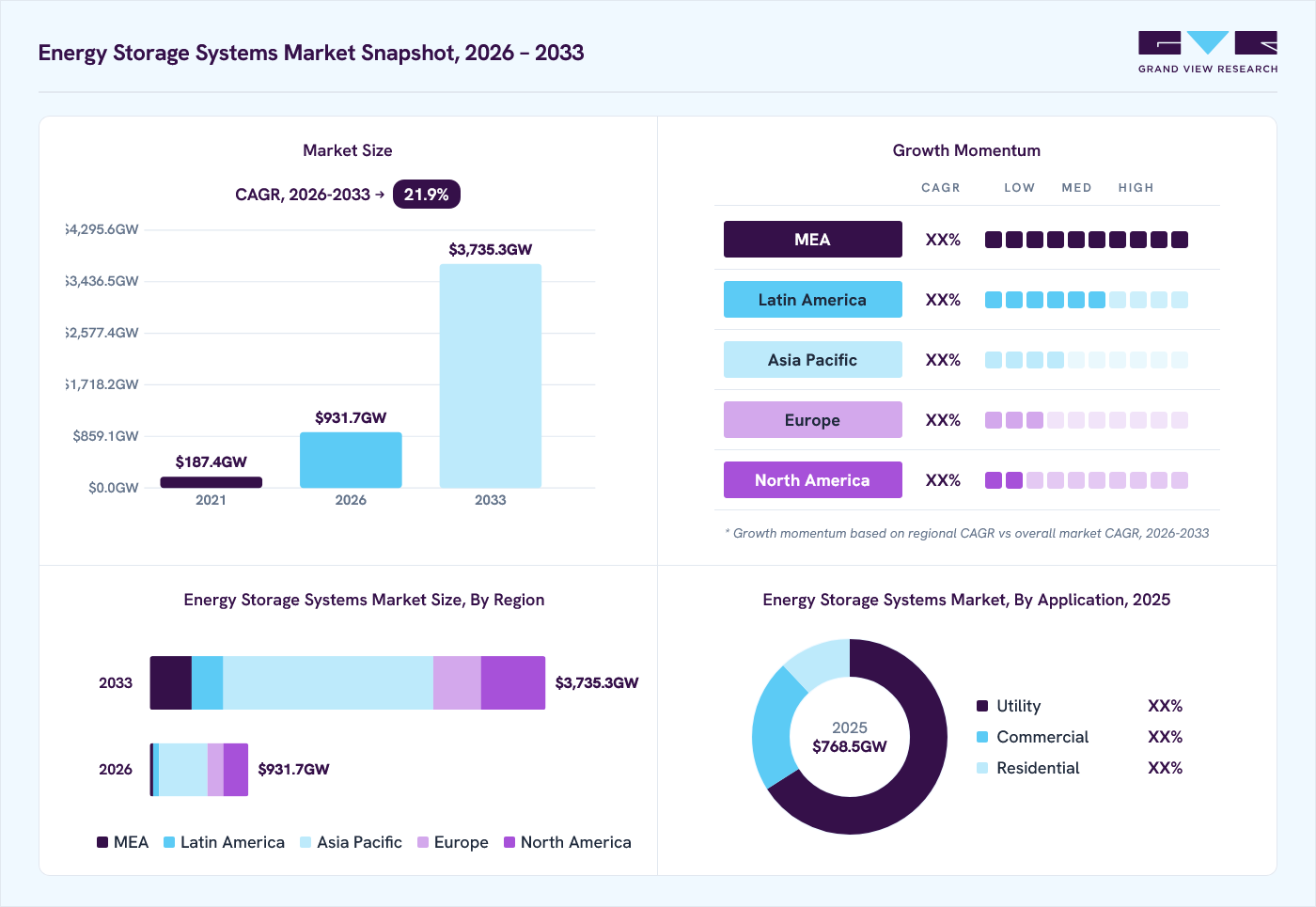Viewport: 1316px width, 907px height.
Task: Click the $931.7GW label above the 2026 bar
Action: click(351, 417)
